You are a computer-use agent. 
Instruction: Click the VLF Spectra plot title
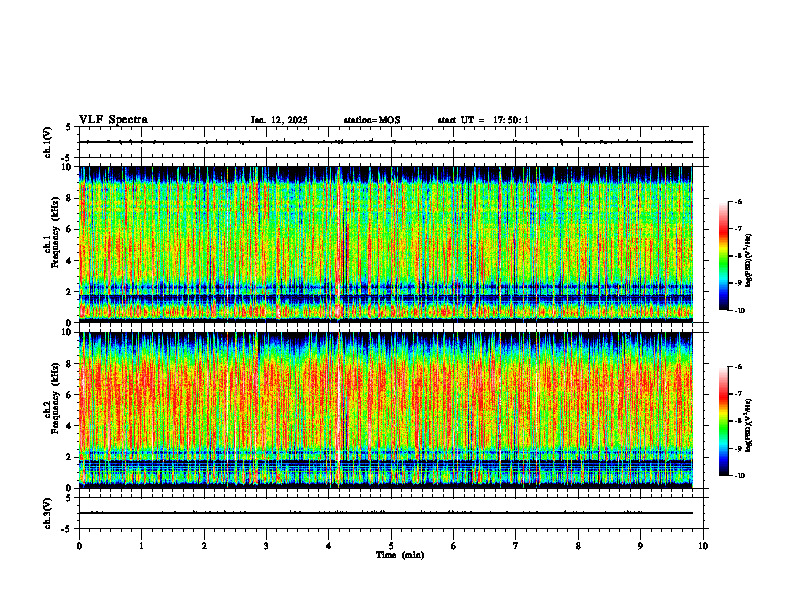[x=113, y=120]
